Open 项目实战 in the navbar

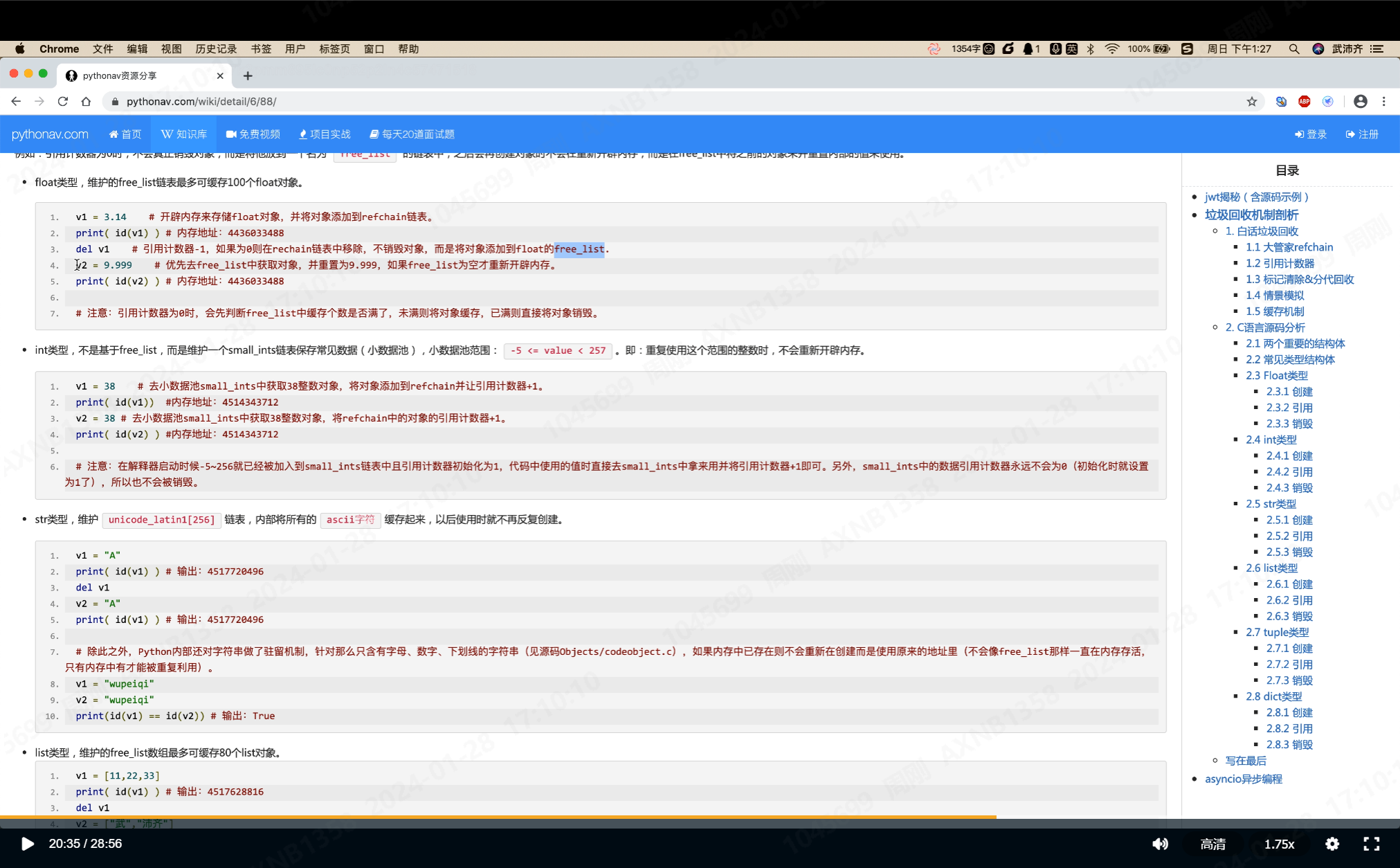[325, 134]
